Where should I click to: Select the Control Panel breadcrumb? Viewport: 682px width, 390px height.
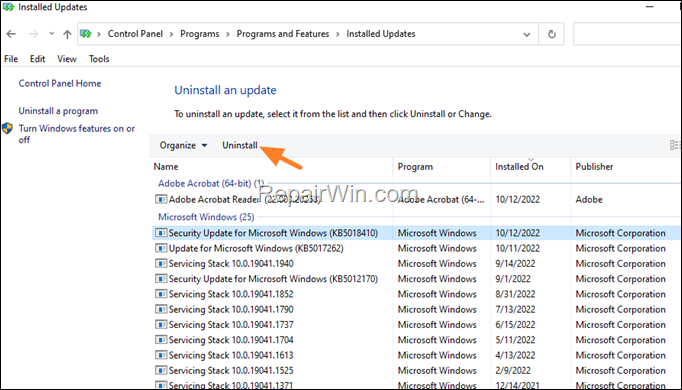[135, 34]
